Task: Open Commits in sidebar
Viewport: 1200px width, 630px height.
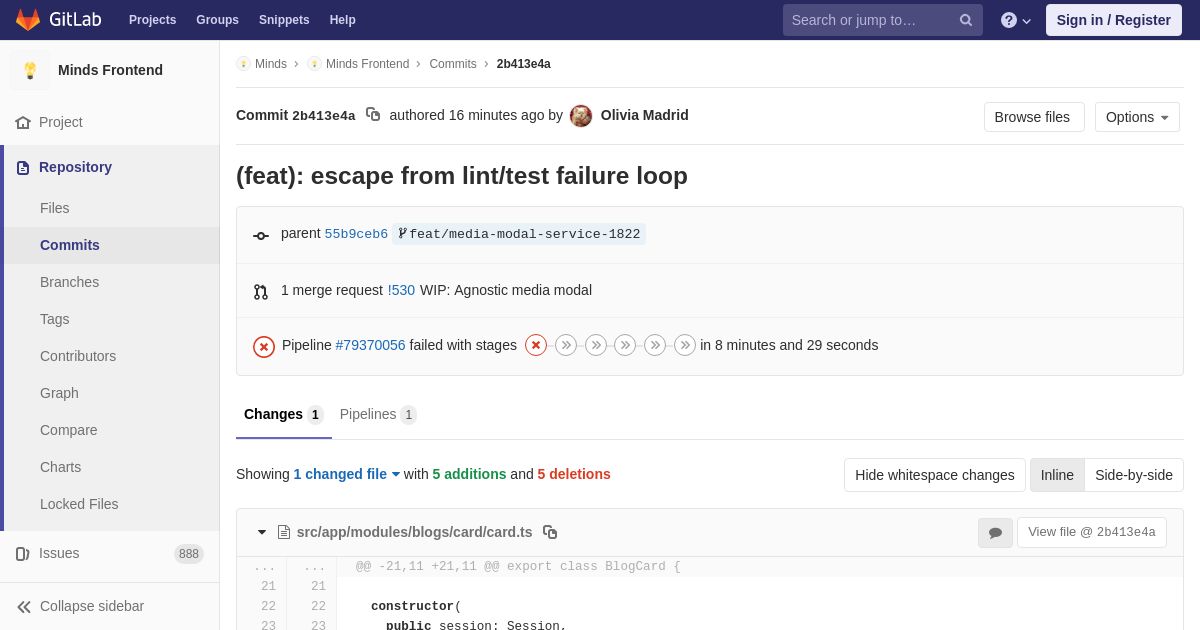Action: click(70, 245)
